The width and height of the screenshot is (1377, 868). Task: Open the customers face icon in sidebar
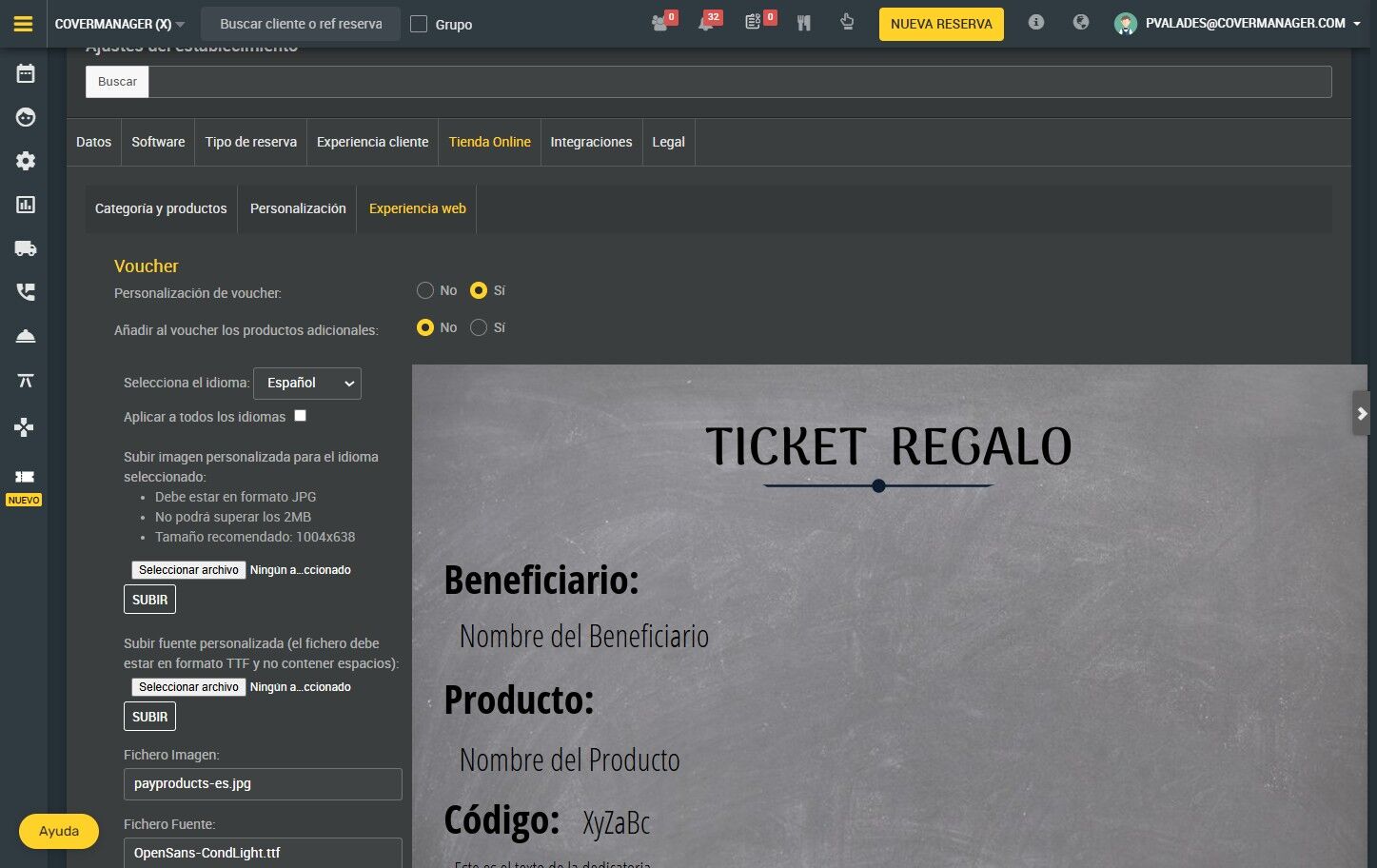[26, 117]
